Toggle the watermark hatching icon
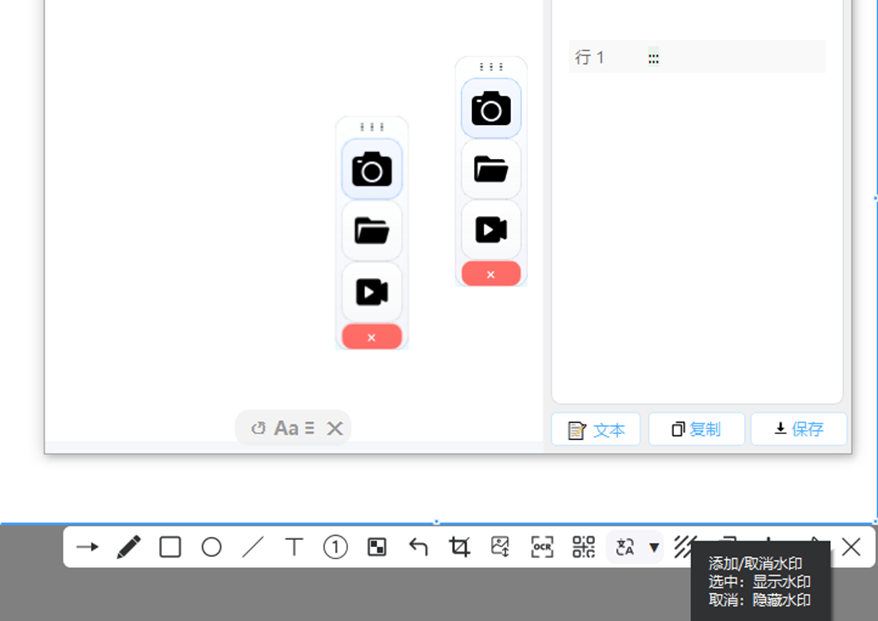The height and width of the screenshot is (621, 878). (683, 546)
